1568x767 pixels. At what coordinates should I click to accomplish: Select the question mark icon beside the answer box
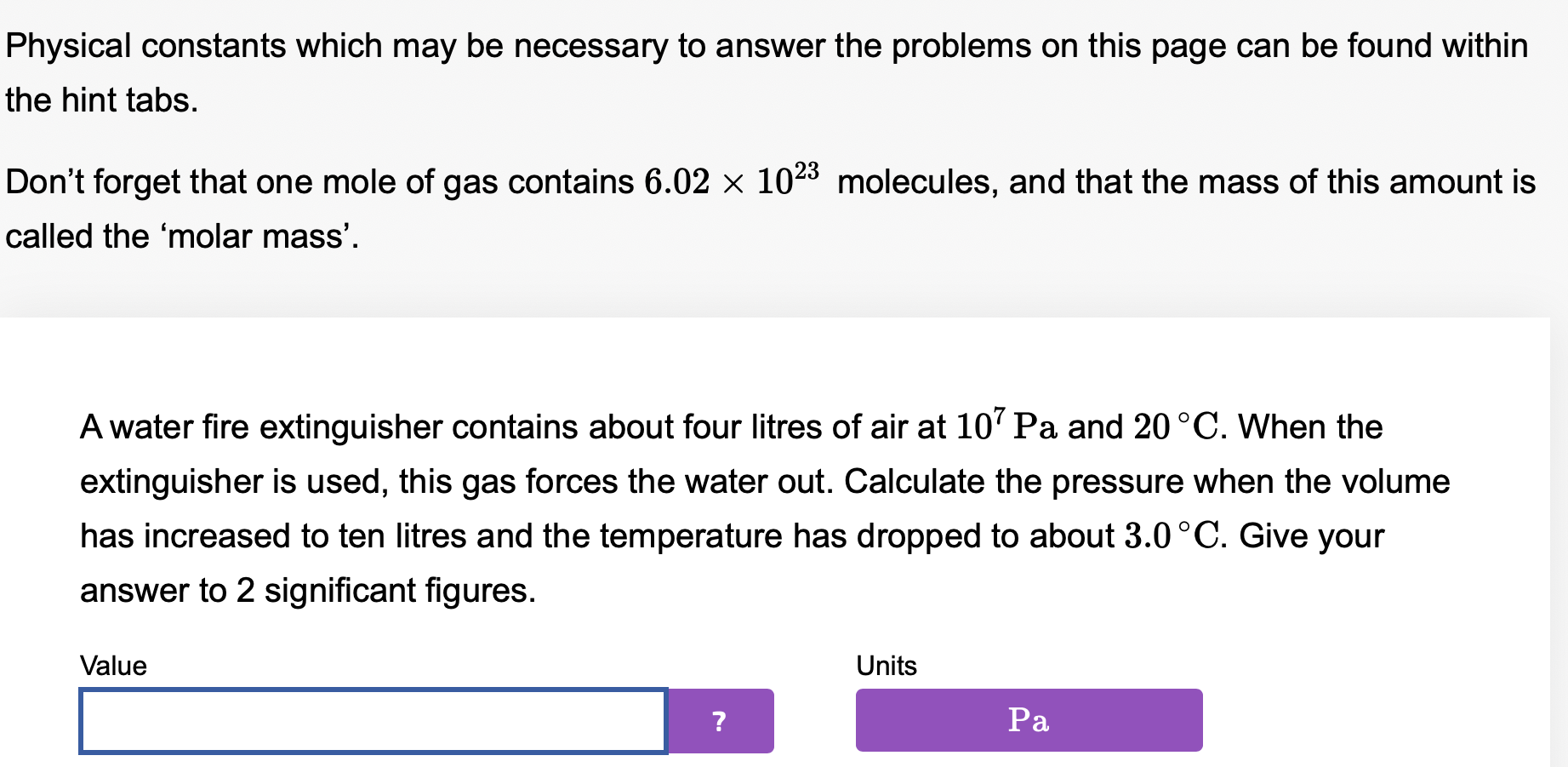(x=720, y=720)
